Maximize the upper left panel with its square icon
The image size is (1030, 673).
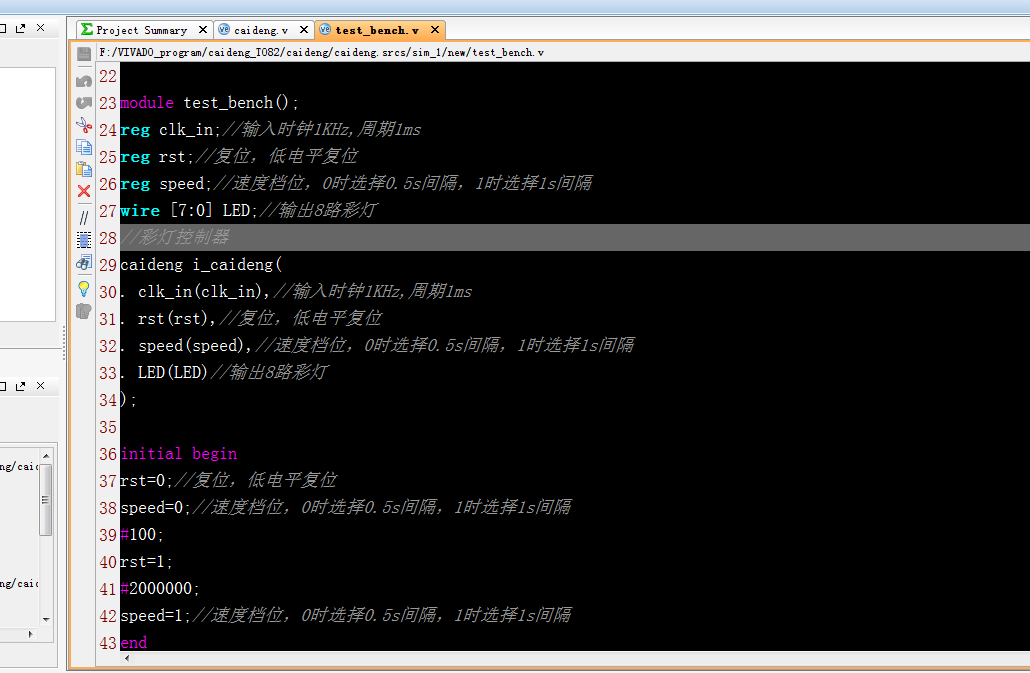pyautogui.click(x=2, y=28)
